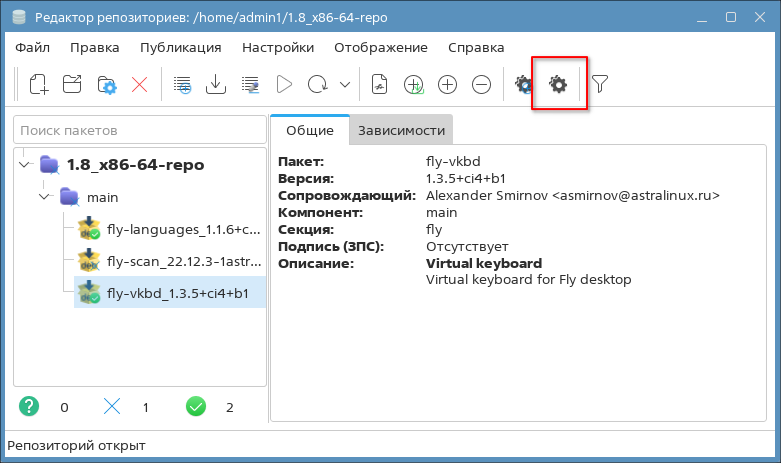The width and height of the screenshot is (781, 463).
Task: Click the circled plus add icon
Action: click(x=448, y=85)
